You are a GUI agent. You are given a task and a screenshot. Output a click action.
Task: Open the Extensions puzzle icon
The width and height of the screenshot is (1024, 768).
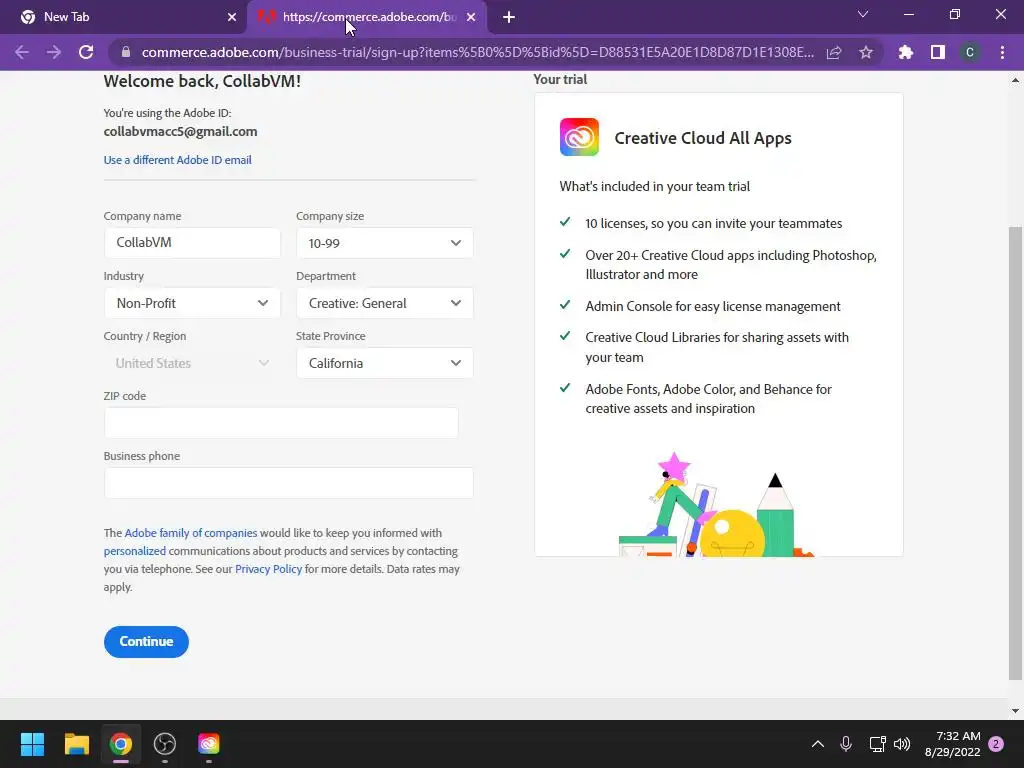click(906, 52)
